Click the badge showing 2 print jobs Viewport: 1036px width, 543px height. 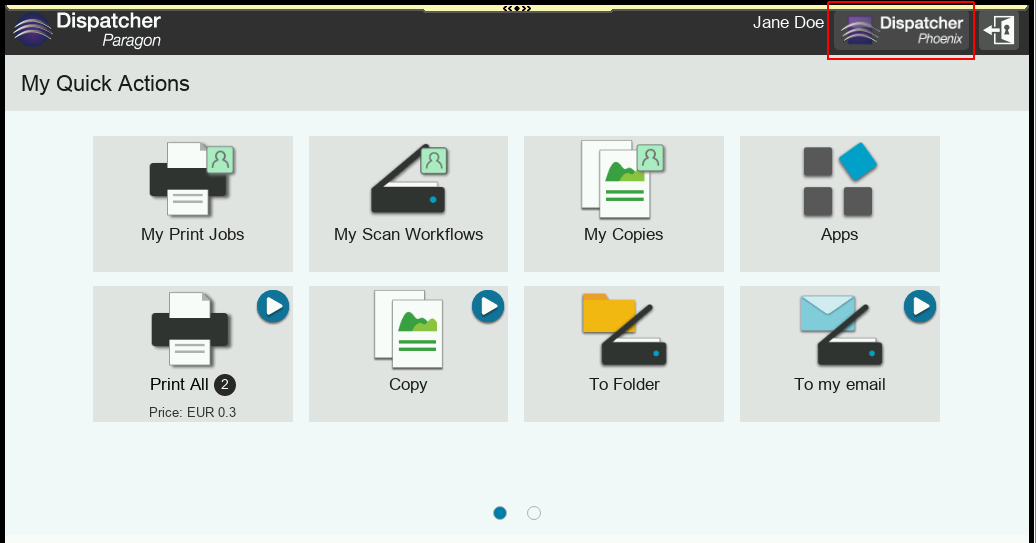225,384
